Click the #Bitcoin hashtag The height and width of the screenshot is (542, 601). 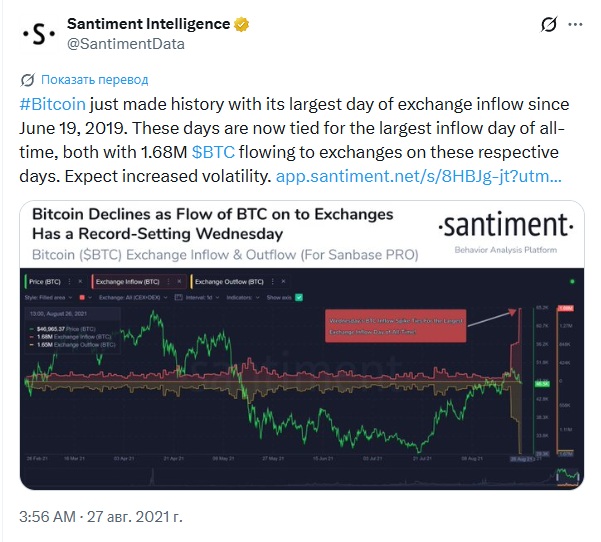tap(53, 104)
